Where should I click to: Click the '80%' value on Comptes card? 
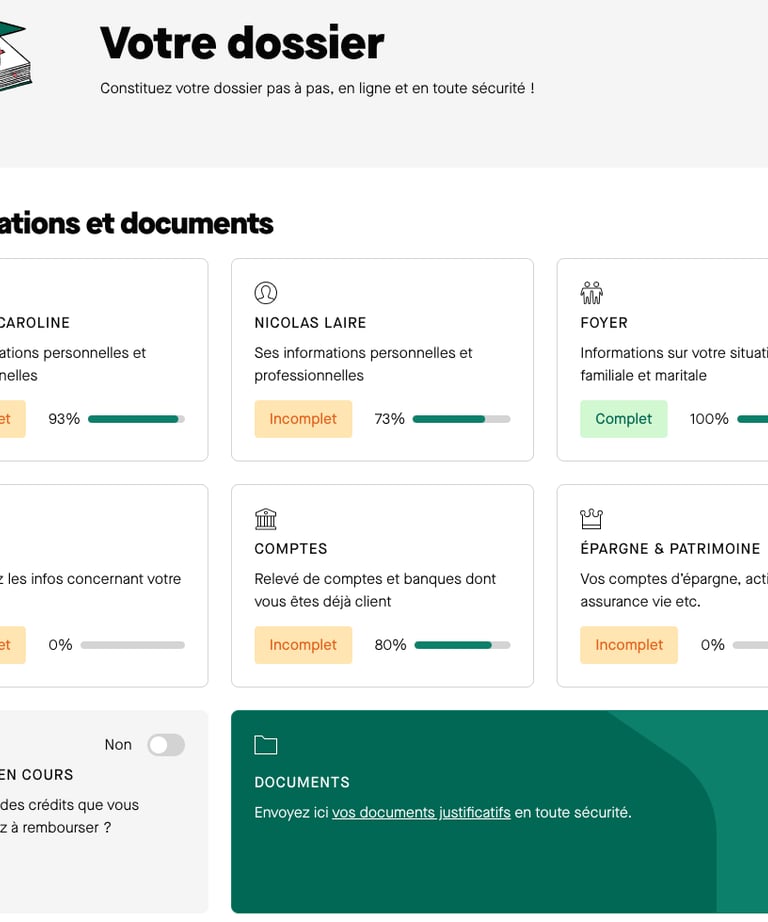(390, 645)
